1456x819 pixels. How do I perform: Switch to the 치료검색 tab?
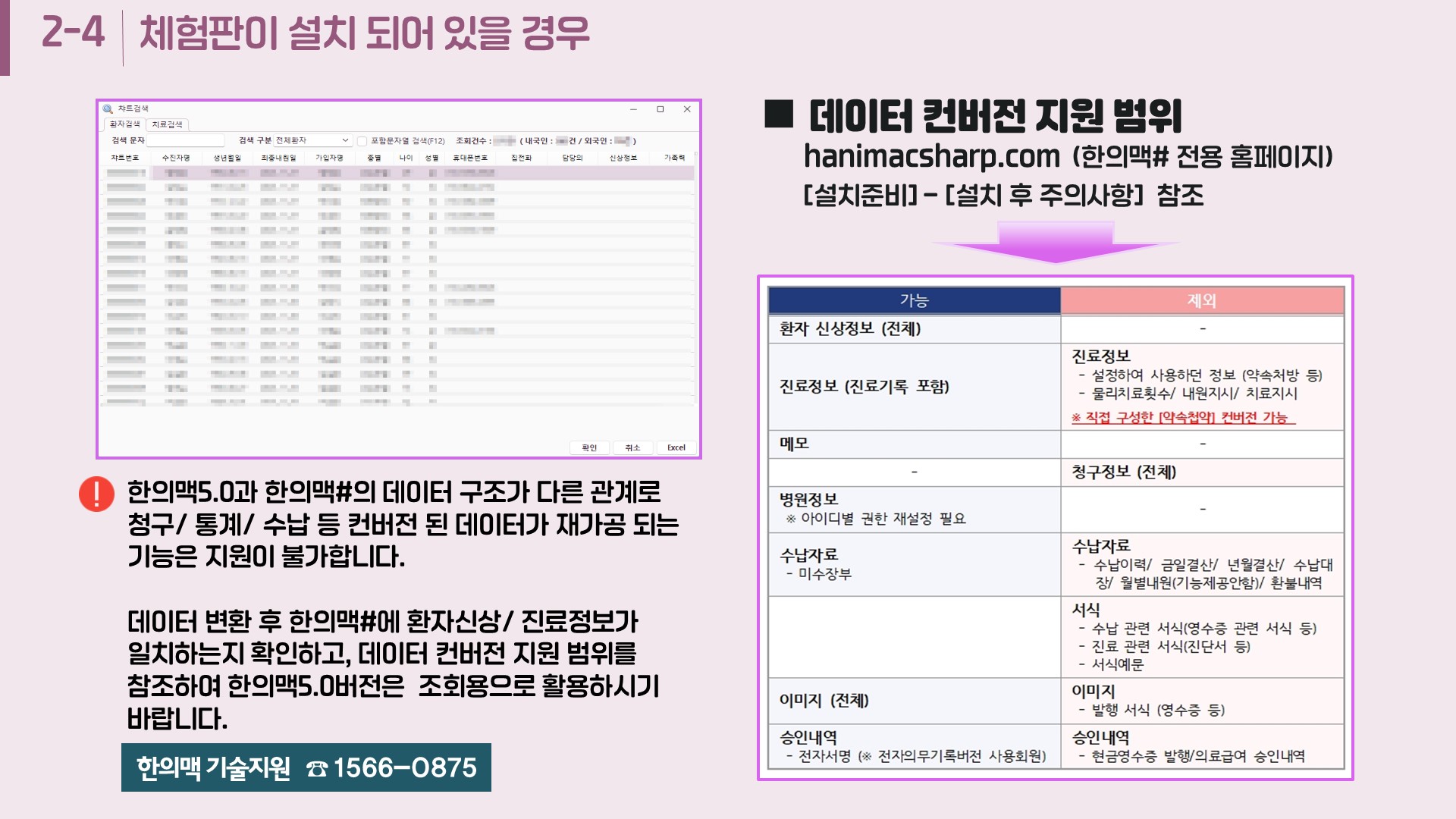167,124
